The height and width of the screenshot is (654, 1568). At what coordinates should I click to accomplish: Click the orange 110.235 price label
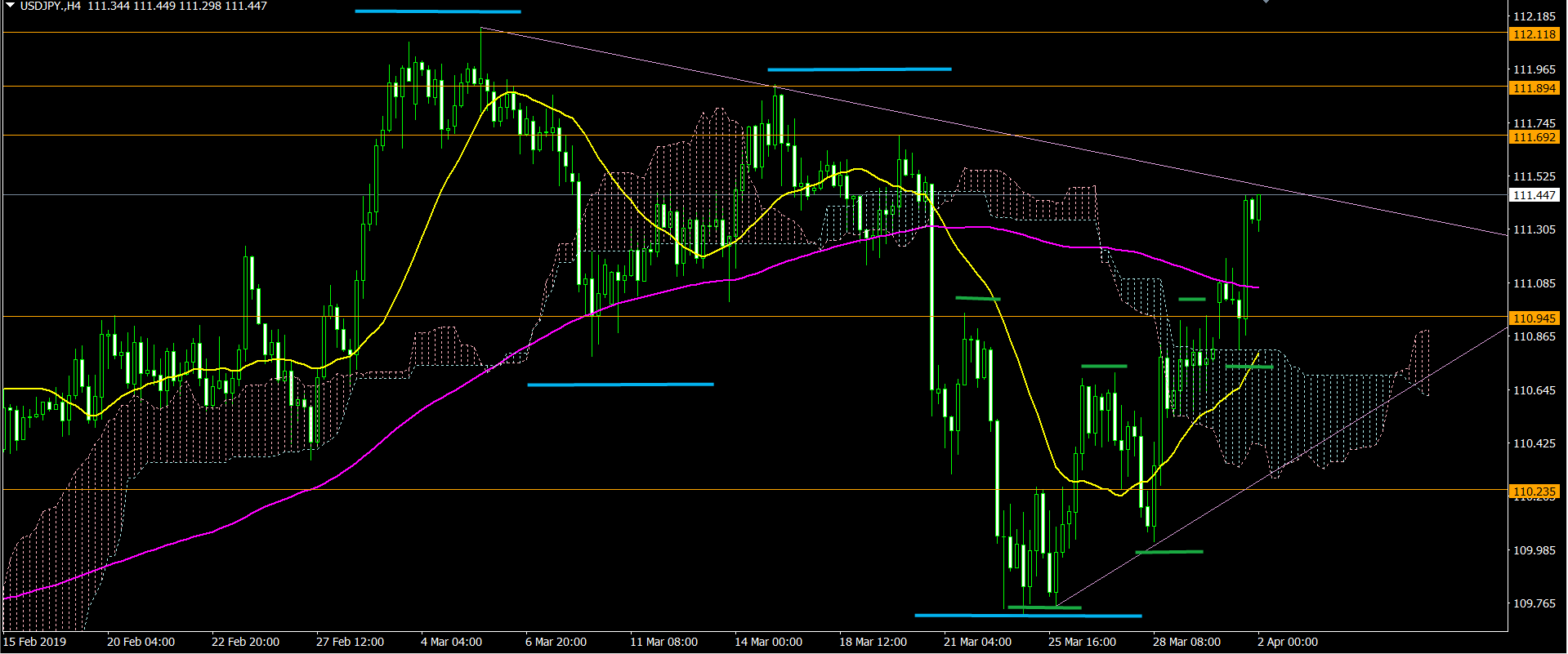click(x=1534, y=492)
